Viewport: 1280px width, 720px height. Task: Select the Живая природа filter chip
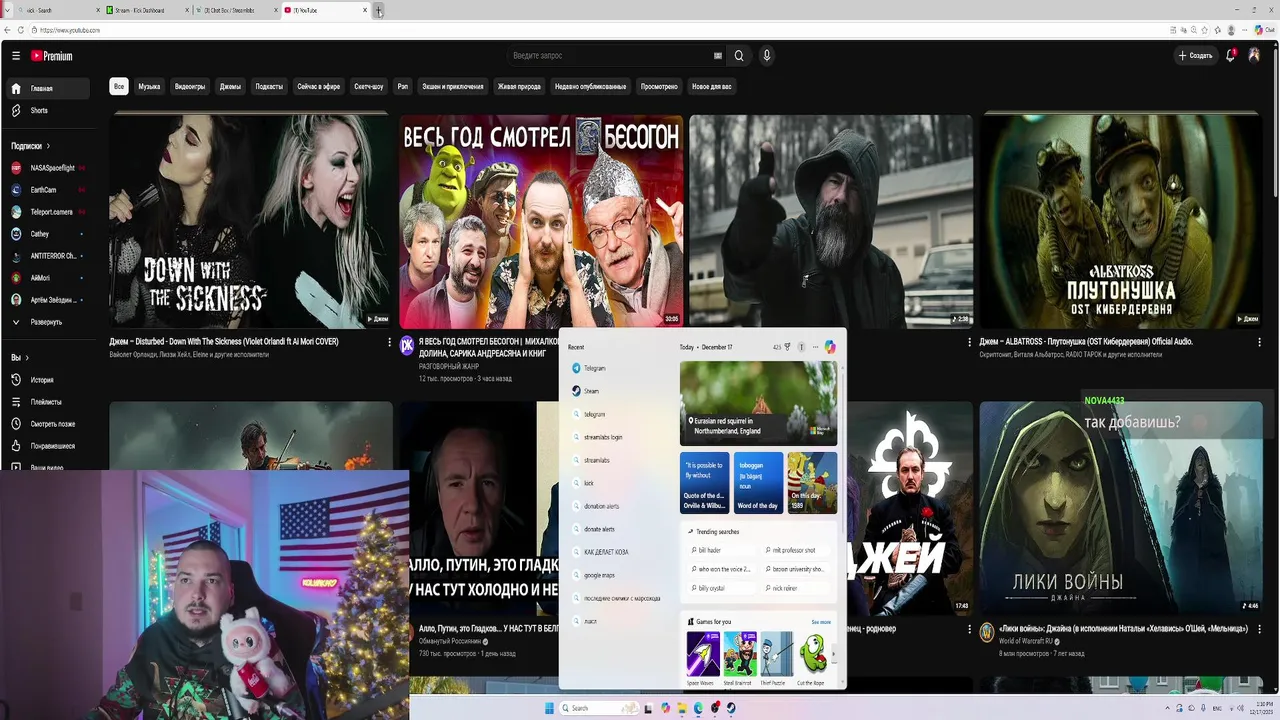pyautogui.click(x=519, y=87)
